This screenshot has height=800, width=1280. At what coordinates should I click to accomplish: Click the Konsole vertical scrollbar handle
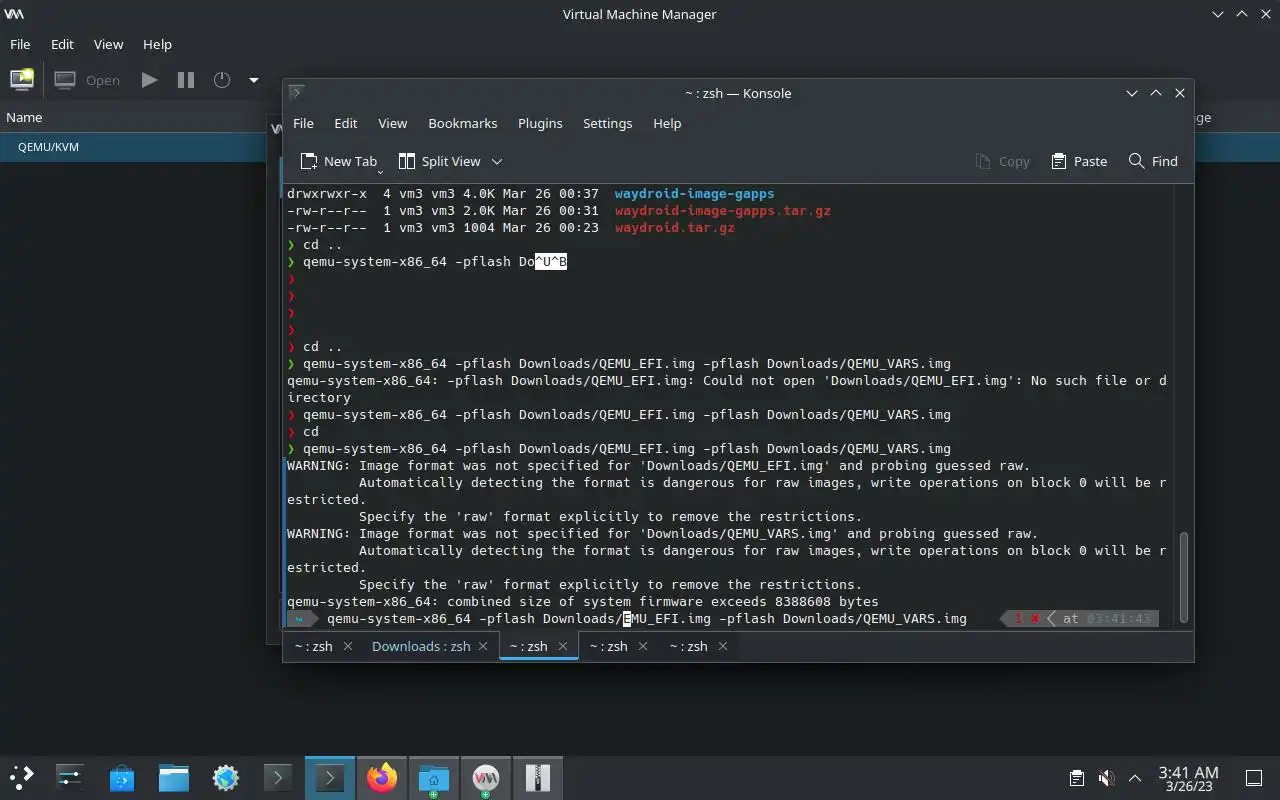point(1185,577)
